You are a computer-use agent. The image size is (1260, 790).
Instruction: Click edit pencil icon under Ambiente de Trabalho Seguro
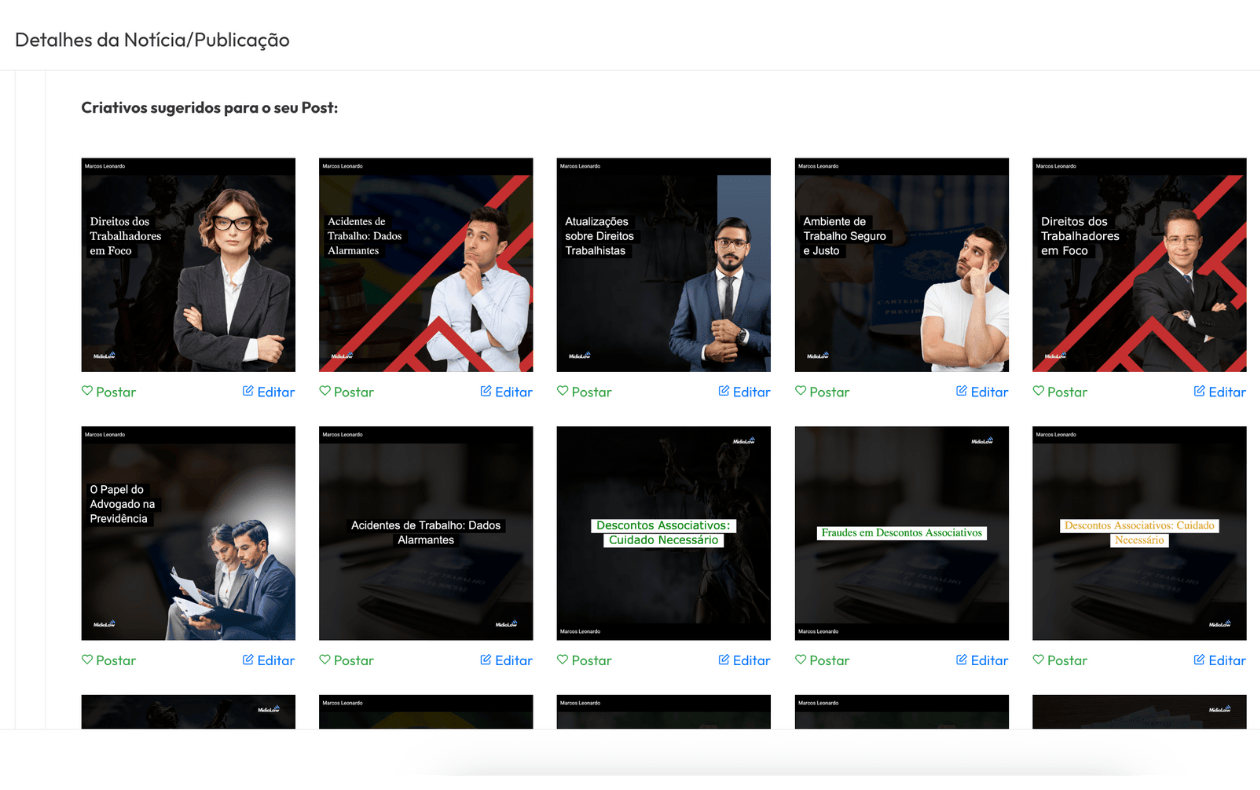pyautogui.click(x=962, y=391)
